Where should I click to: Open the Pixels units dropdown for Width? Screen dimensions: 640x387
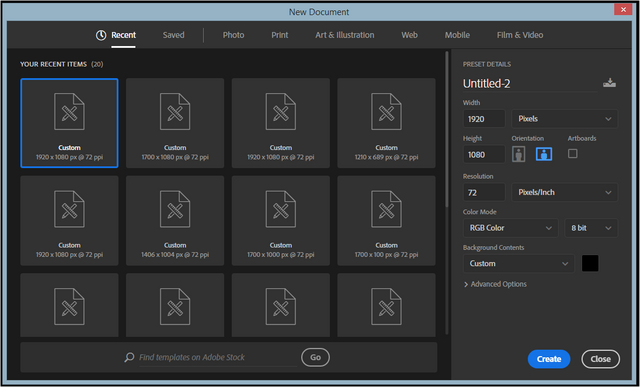click(564, 119)
